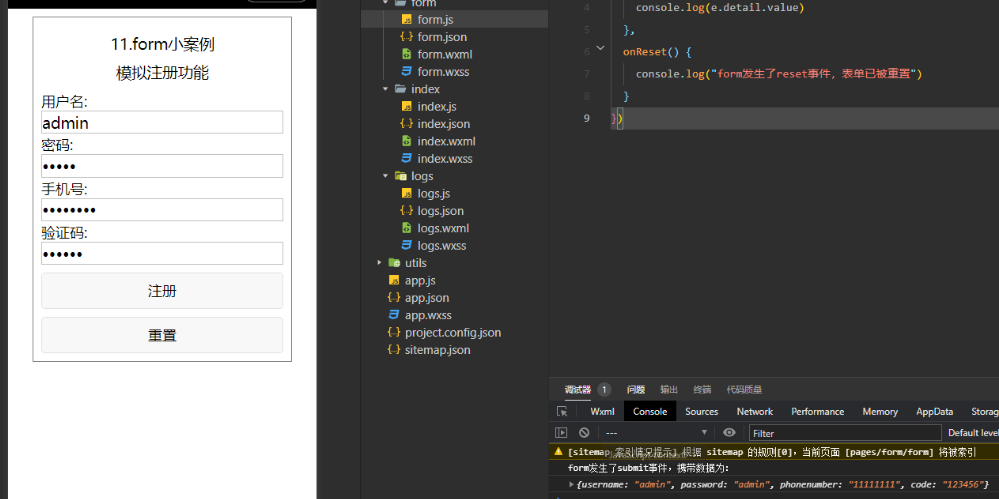The image size is (999, 499).
Task: Click the sitemap warning triangle icon
Action: point(559,452)
